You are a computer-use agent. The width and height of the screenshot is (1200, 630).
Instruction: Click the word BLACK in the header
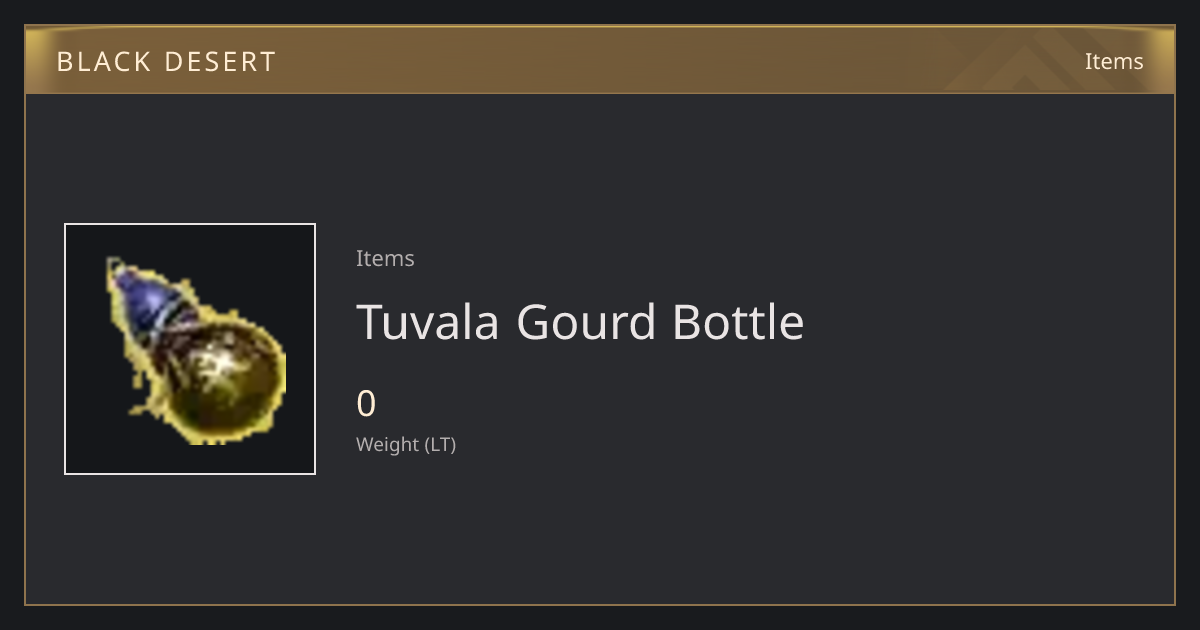pos(102,61)
